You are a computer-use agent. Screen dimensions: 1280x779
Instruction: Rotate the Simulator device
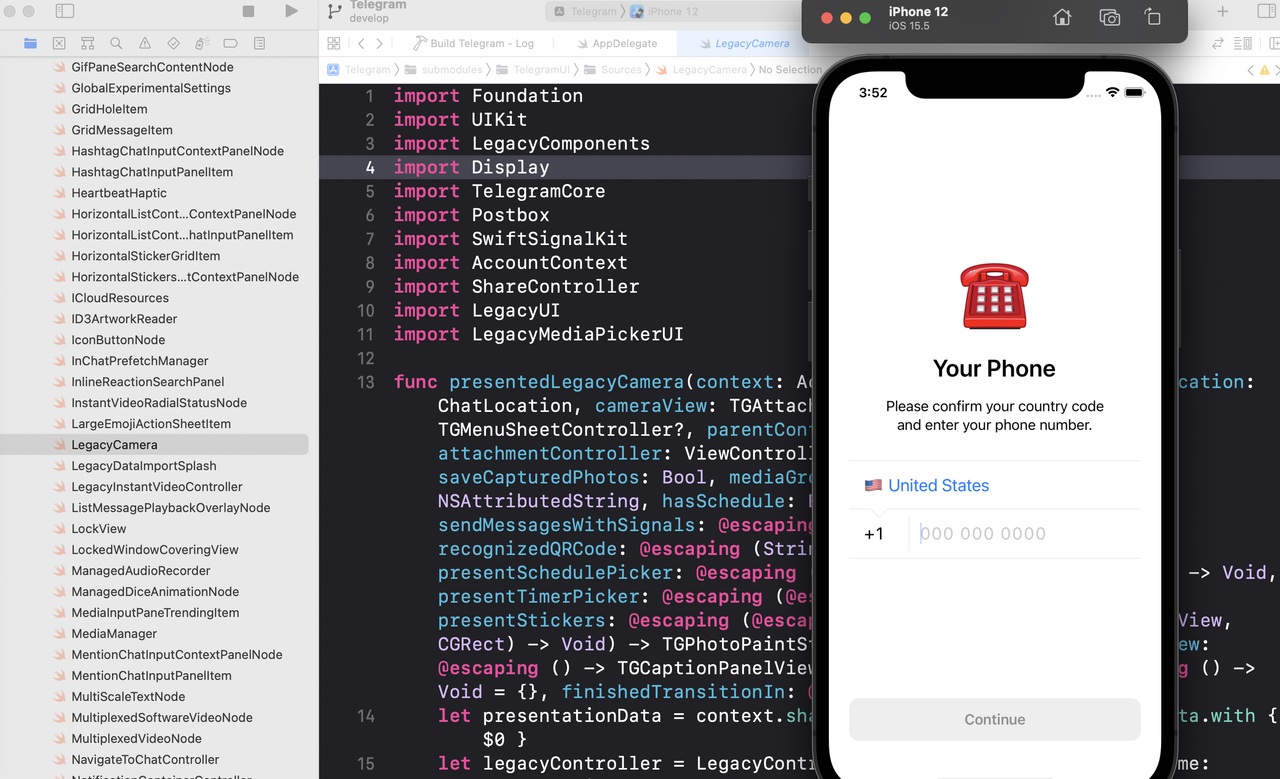[x=1153, y=17]
